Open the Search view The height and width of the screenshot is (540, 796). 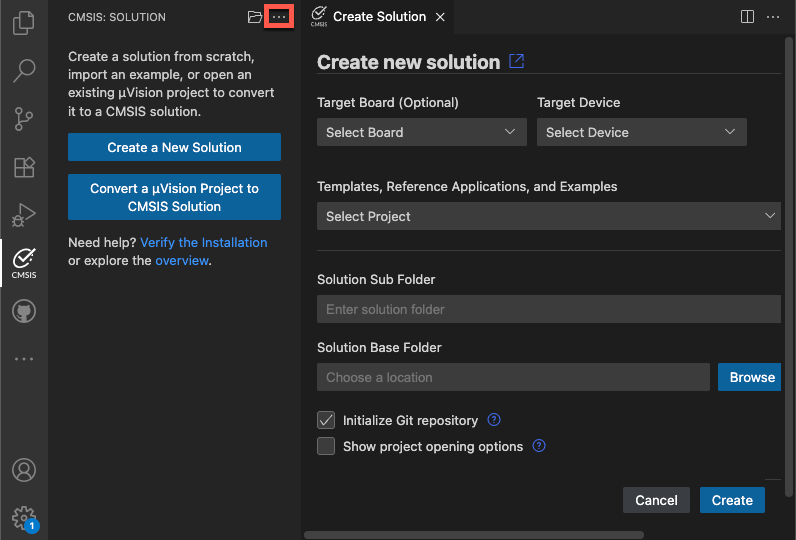pyautogui.click(x=24, y=71)
